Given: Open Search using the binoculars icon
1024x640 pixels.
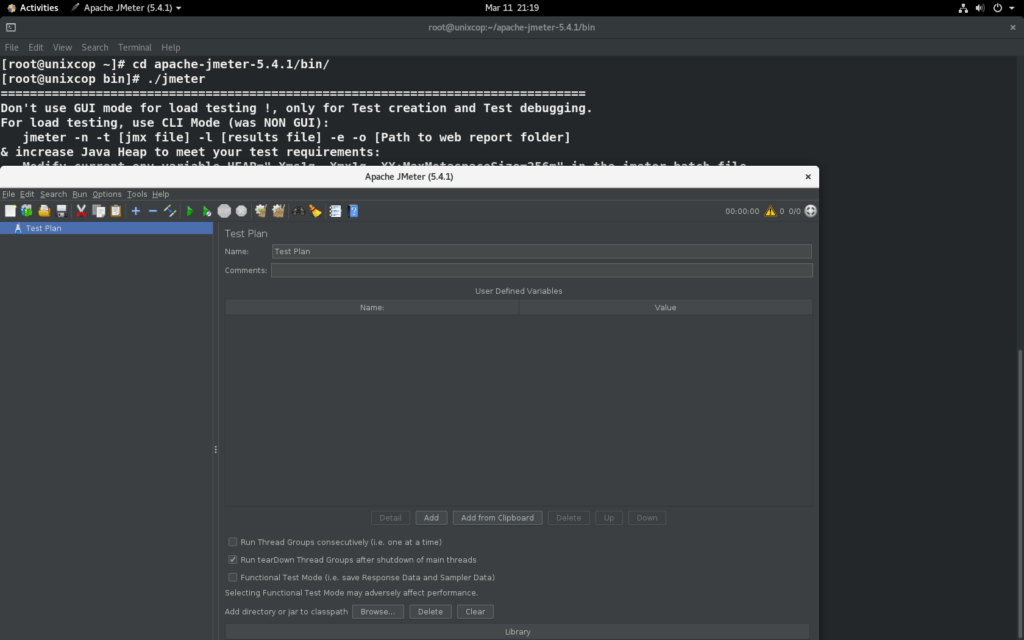Looking at the screenshot, I should [298, 211].
